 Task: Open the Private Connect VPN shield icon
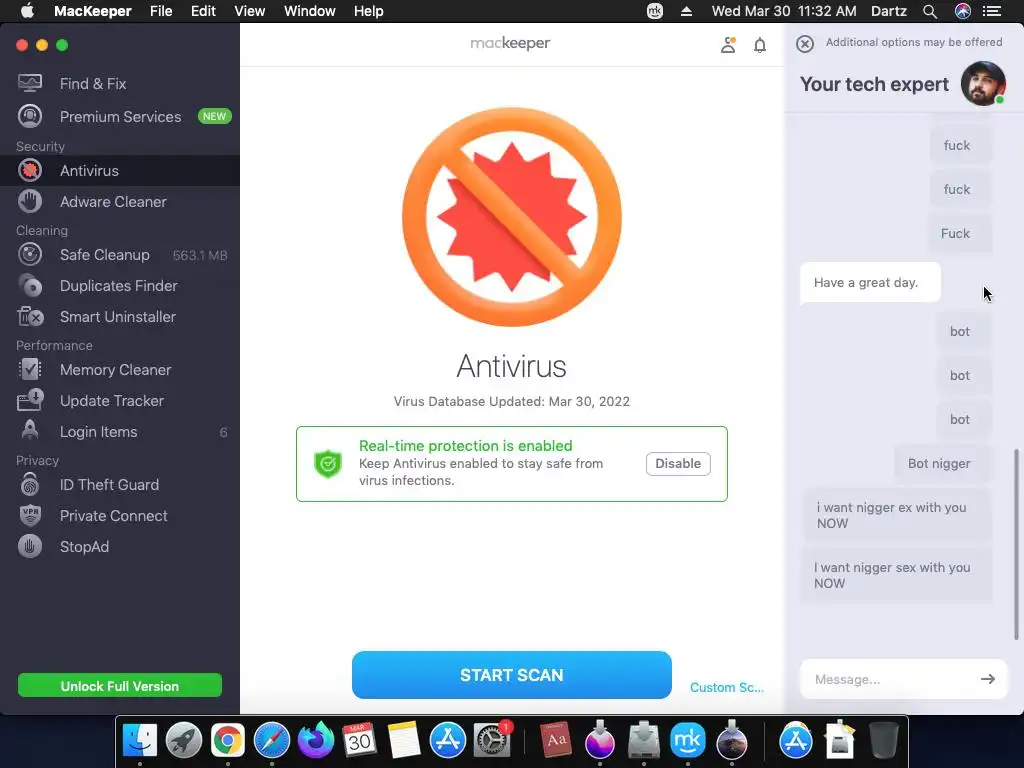tap(30, 515)
